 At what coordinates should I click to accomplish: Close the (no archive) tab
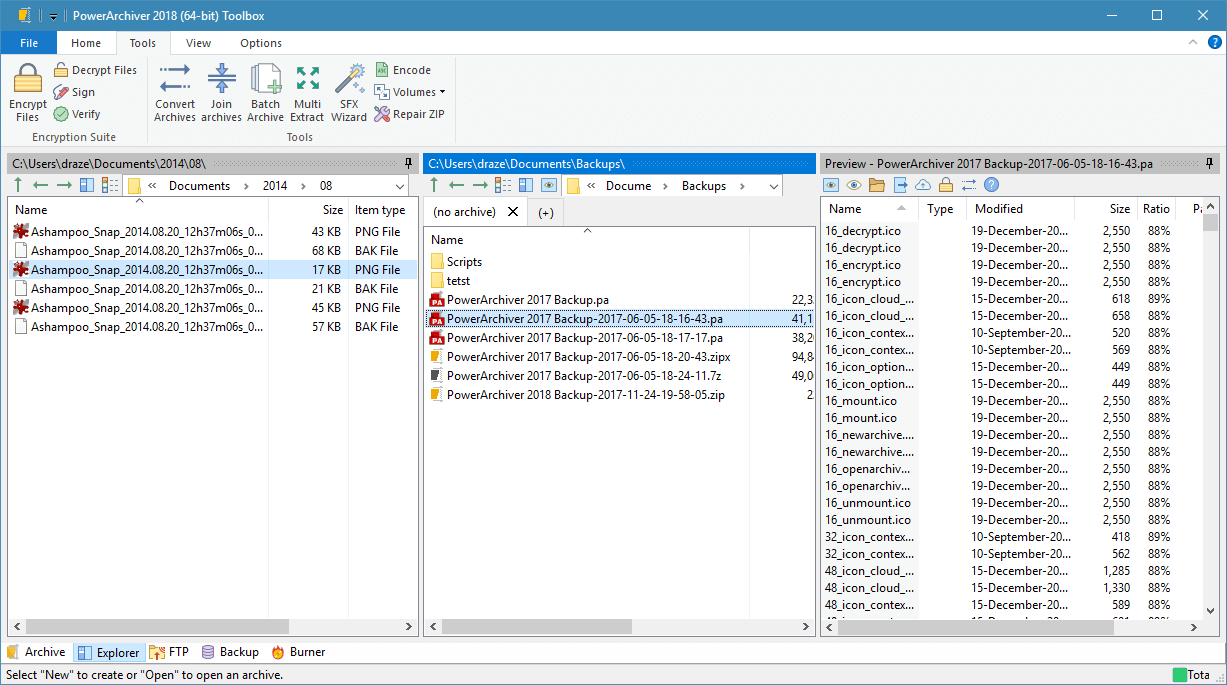(x=514, y=212)
